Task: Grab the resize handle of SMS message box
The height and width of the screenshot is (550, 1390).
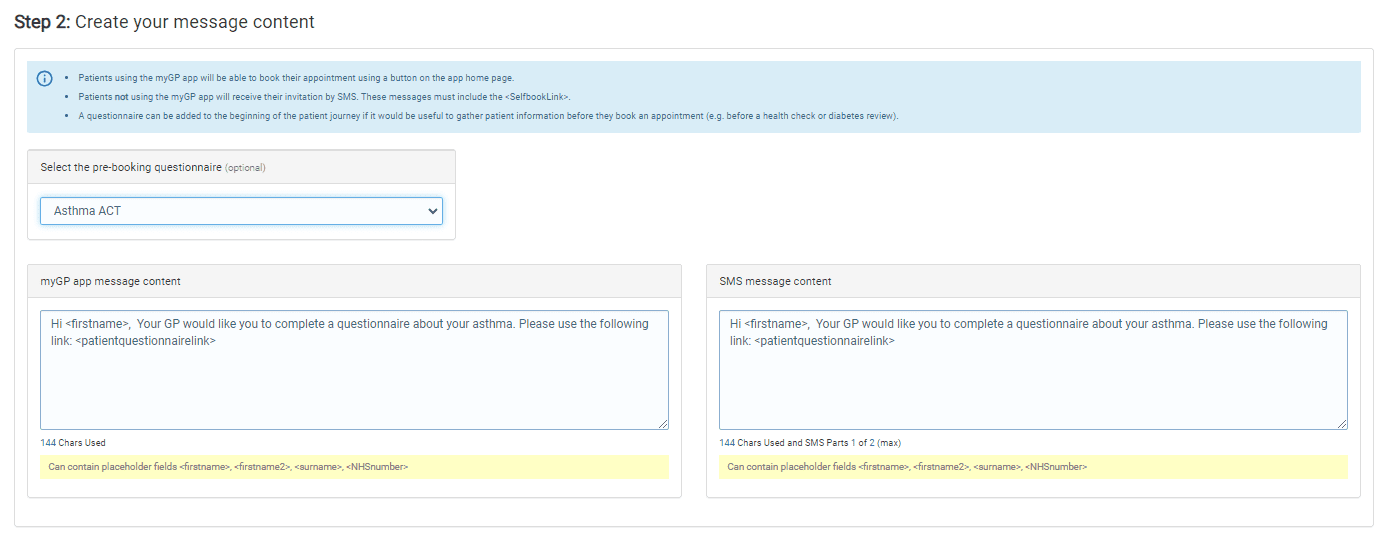Action: (1341, 424)
